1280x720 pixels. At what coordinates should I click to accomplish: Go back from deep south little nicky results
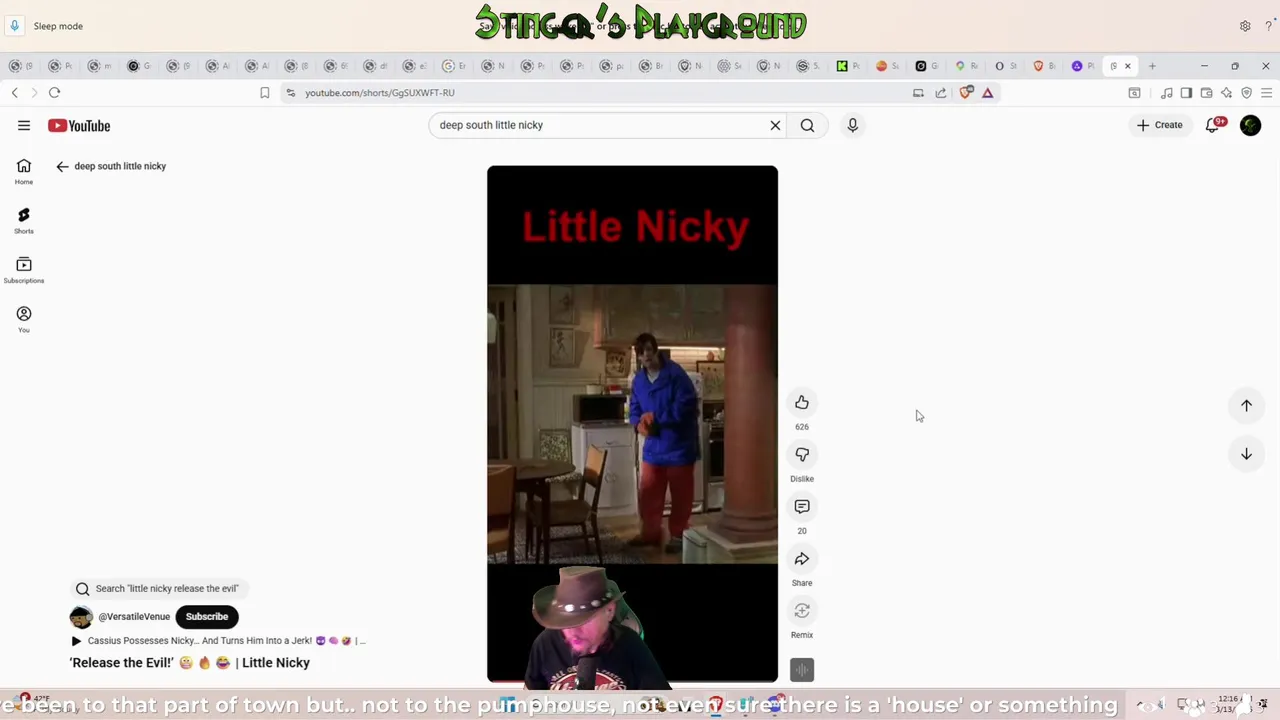coord(62,166)
